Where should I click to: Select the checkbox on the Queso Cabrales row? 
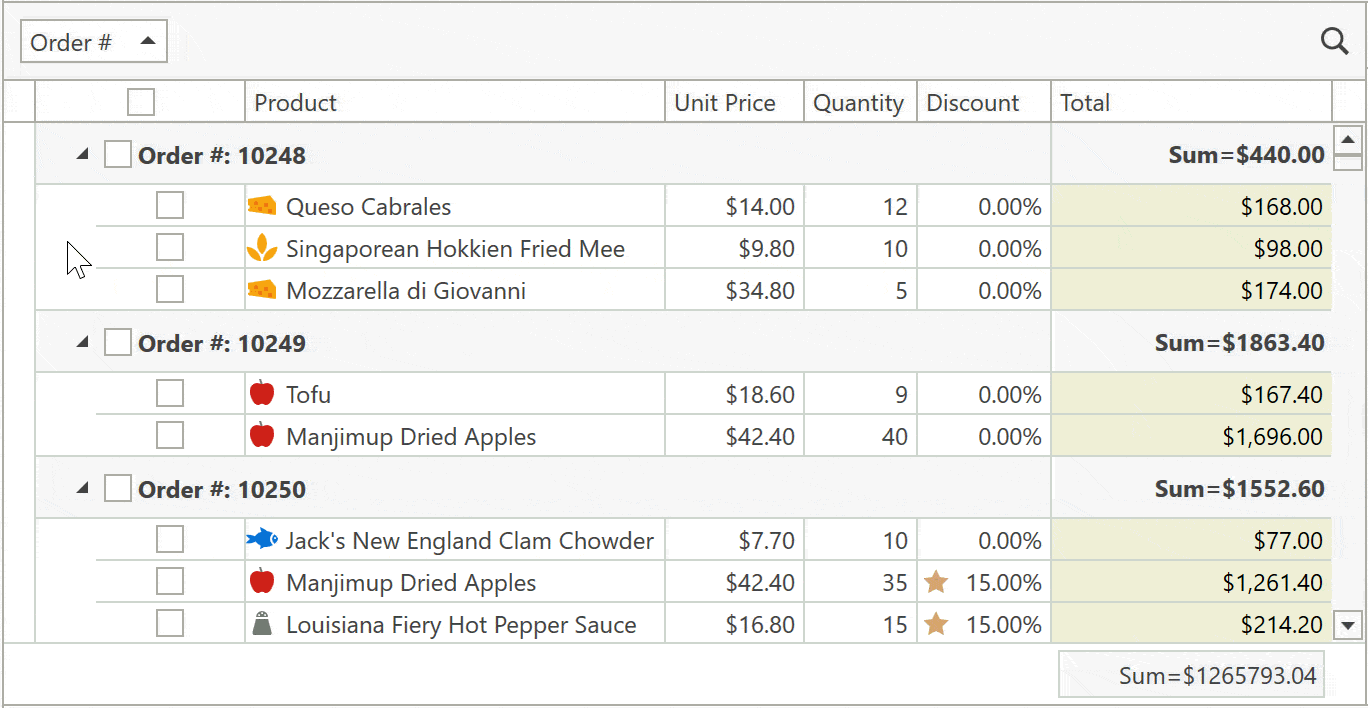169,205
